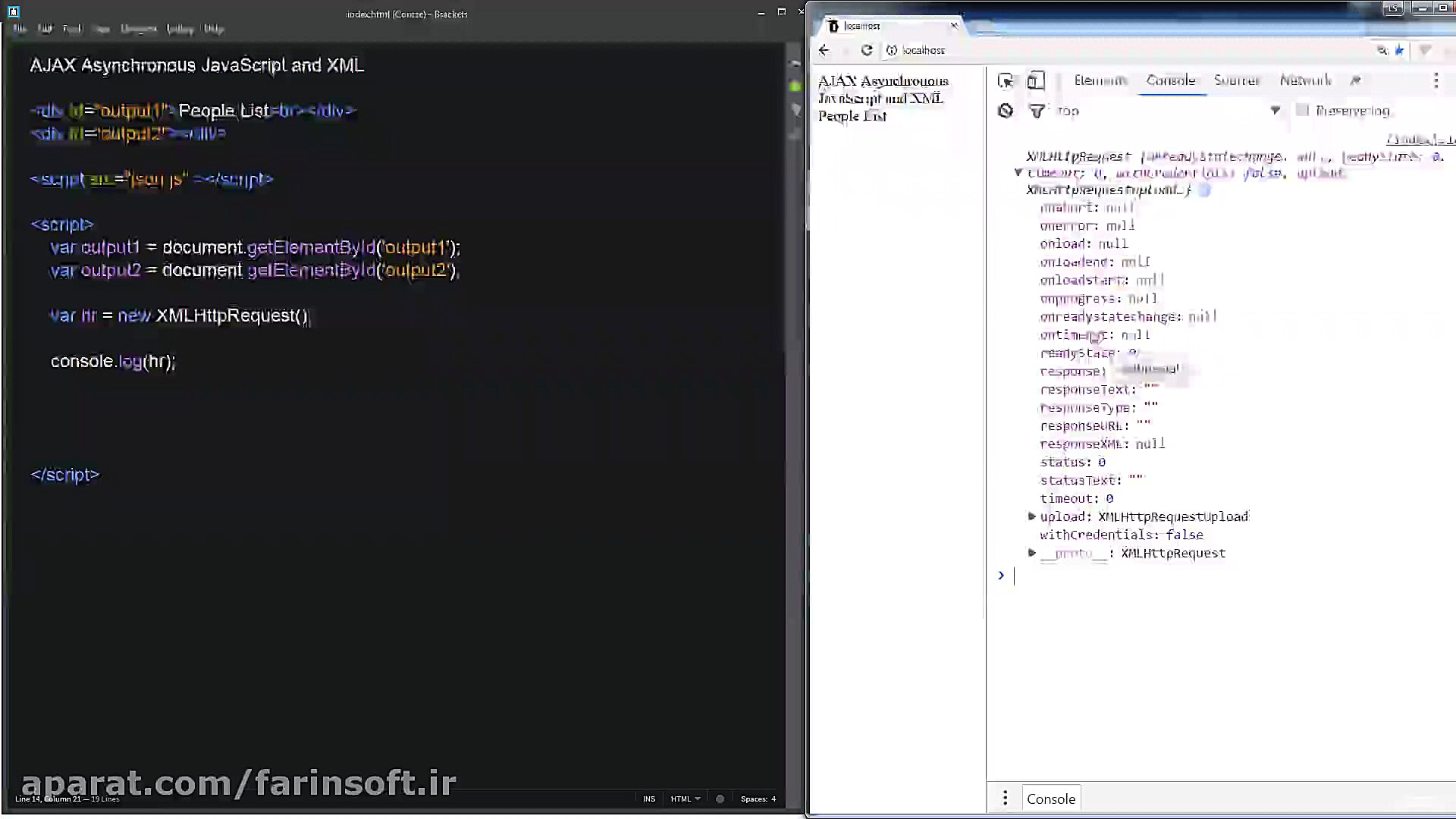The height and width of the screenshot is (819, 1456).
Task: Toggle the INS insert mode indicator
Action: click(648, 799)
